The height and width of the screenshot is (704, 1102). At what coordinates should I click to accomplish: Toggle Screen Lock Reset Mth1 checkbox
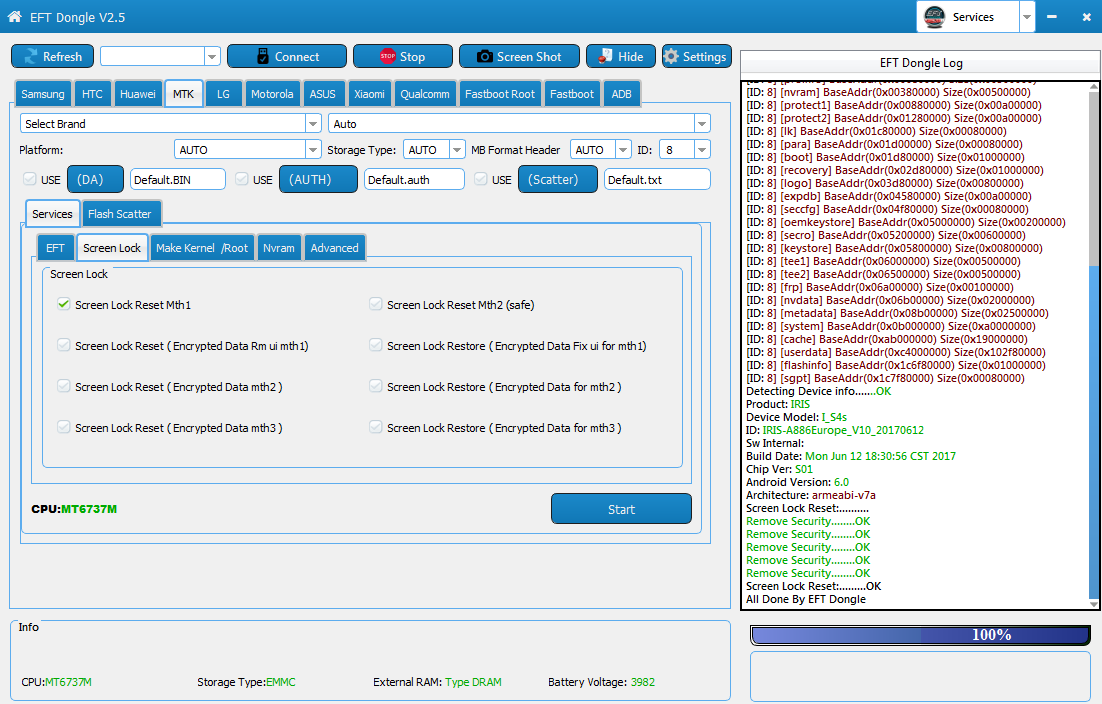coord(64,305)
